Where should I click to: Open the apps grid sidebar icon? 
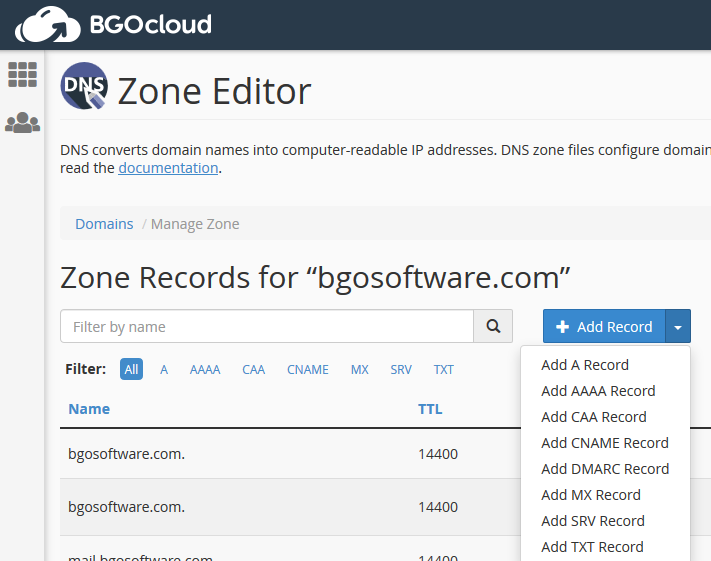tap(22, 74)
